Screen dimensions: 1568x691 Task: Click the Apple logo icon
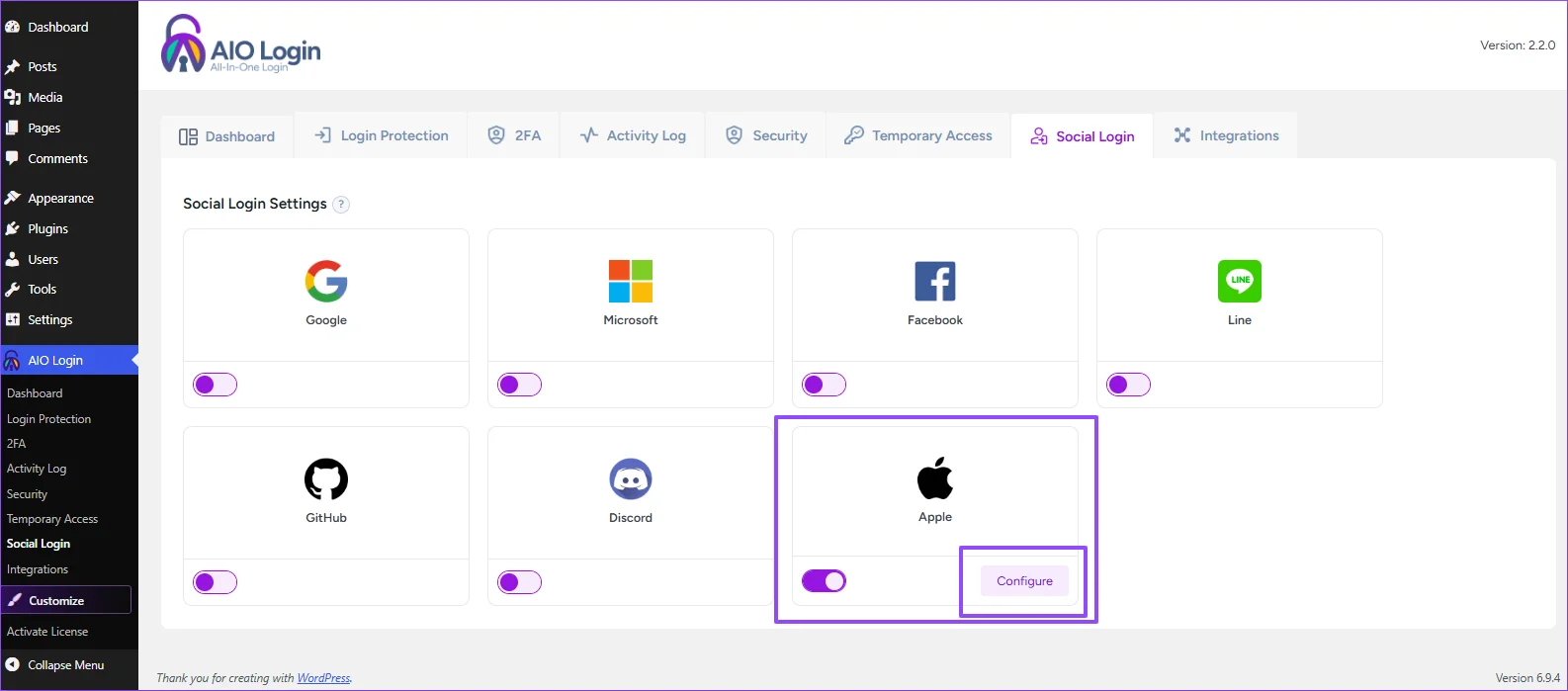[935, 478]
